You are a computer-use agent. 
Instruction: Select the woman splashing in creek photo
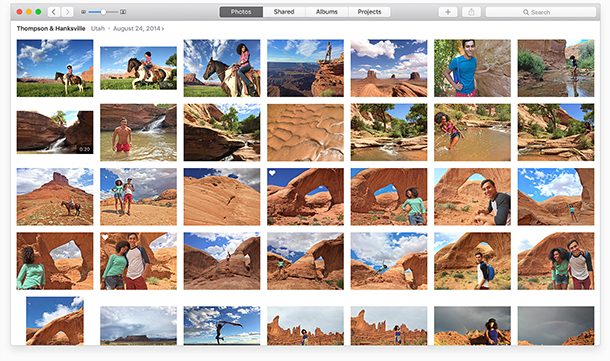pyautogui.click(x=472, y=132)
